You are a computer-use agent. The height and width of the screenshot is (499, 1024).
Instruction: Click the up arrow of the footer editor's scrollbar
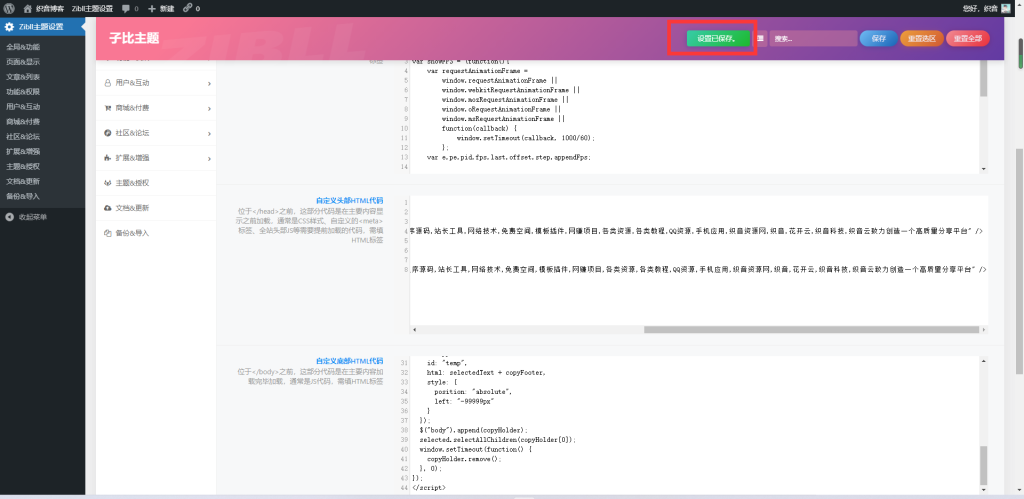pyautogui.click(x=984, y=360)
